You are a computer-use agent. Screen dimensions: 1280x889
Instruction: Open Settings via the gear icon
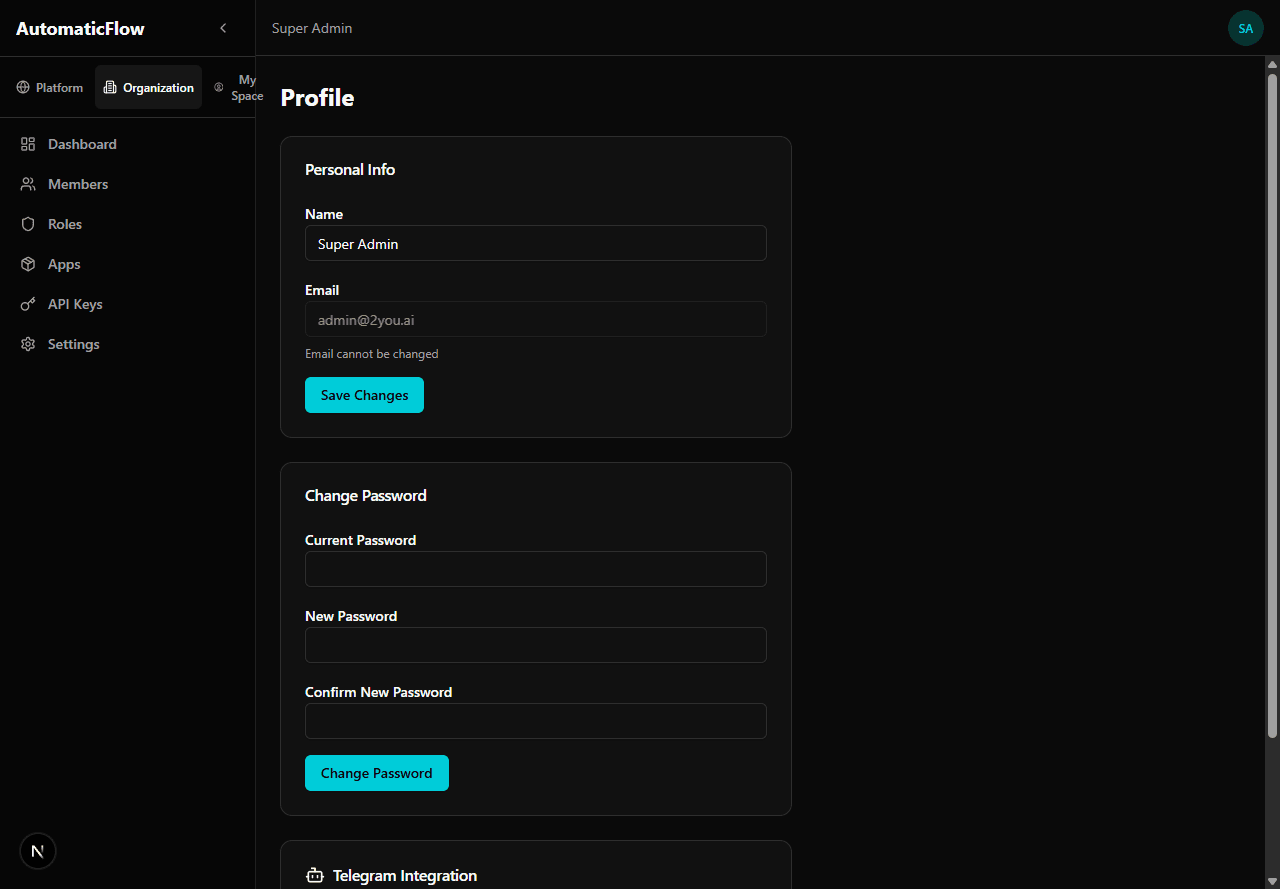coord(29,344)
